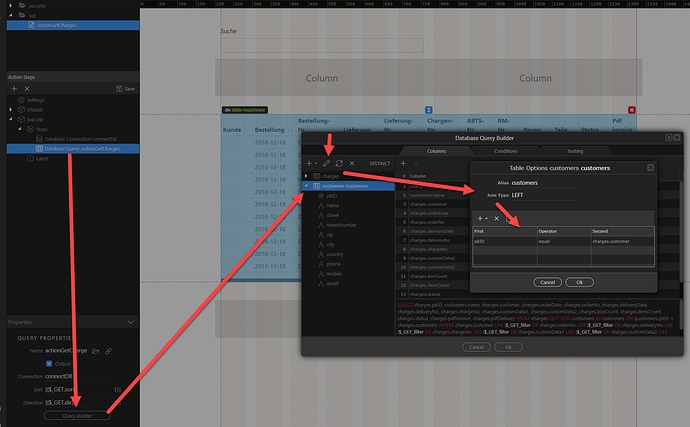Expand the charges table in the tree

point(306,176)
